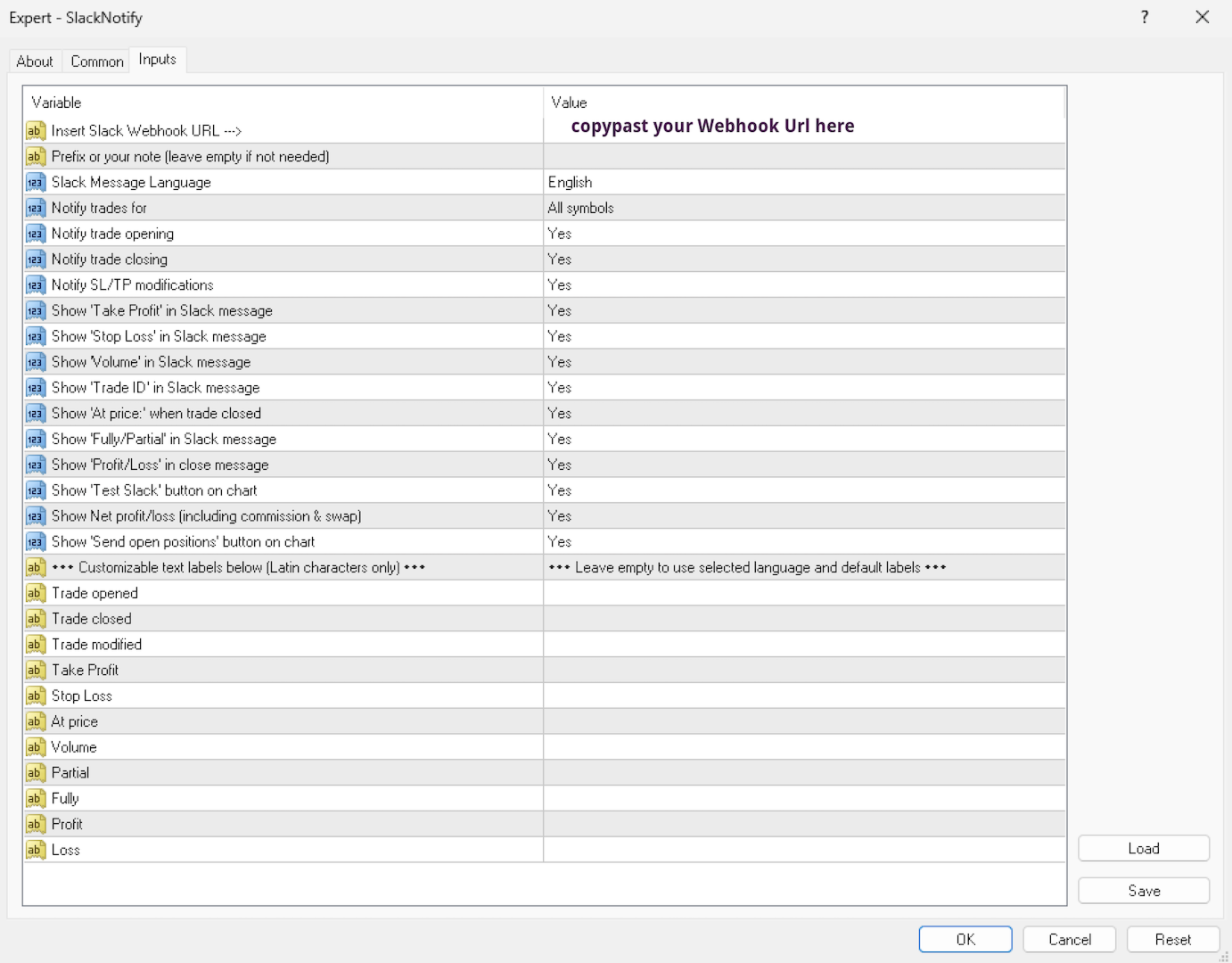Click the Load button
This screenshot has height=963, width=1232.
click(1144, 849)
